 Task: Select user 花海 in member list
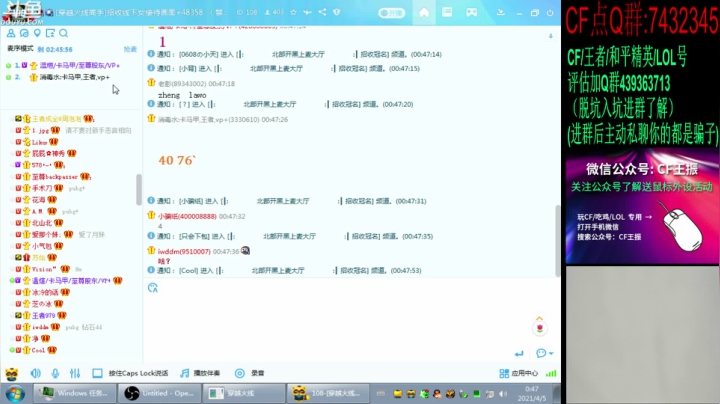point(39,200)
